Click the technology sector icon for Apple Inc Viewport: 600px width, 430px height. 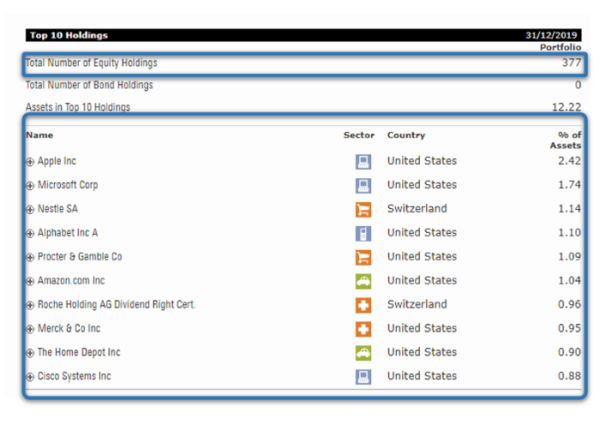(363, 161)
